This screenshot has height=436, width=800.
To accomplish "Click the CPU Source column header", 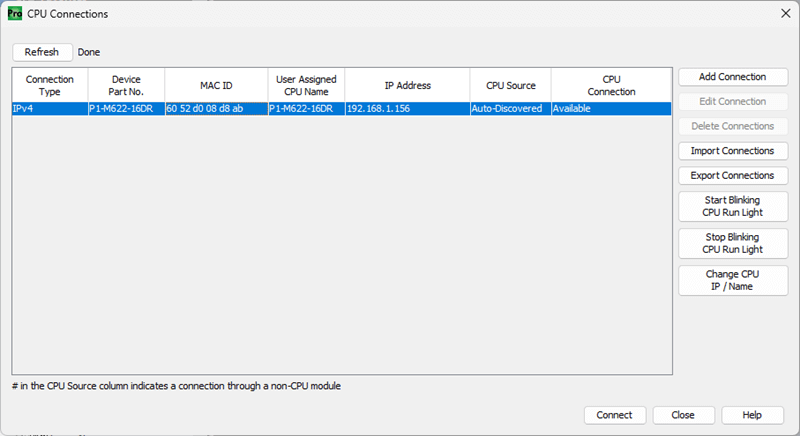I will click(x=510, y=86).
